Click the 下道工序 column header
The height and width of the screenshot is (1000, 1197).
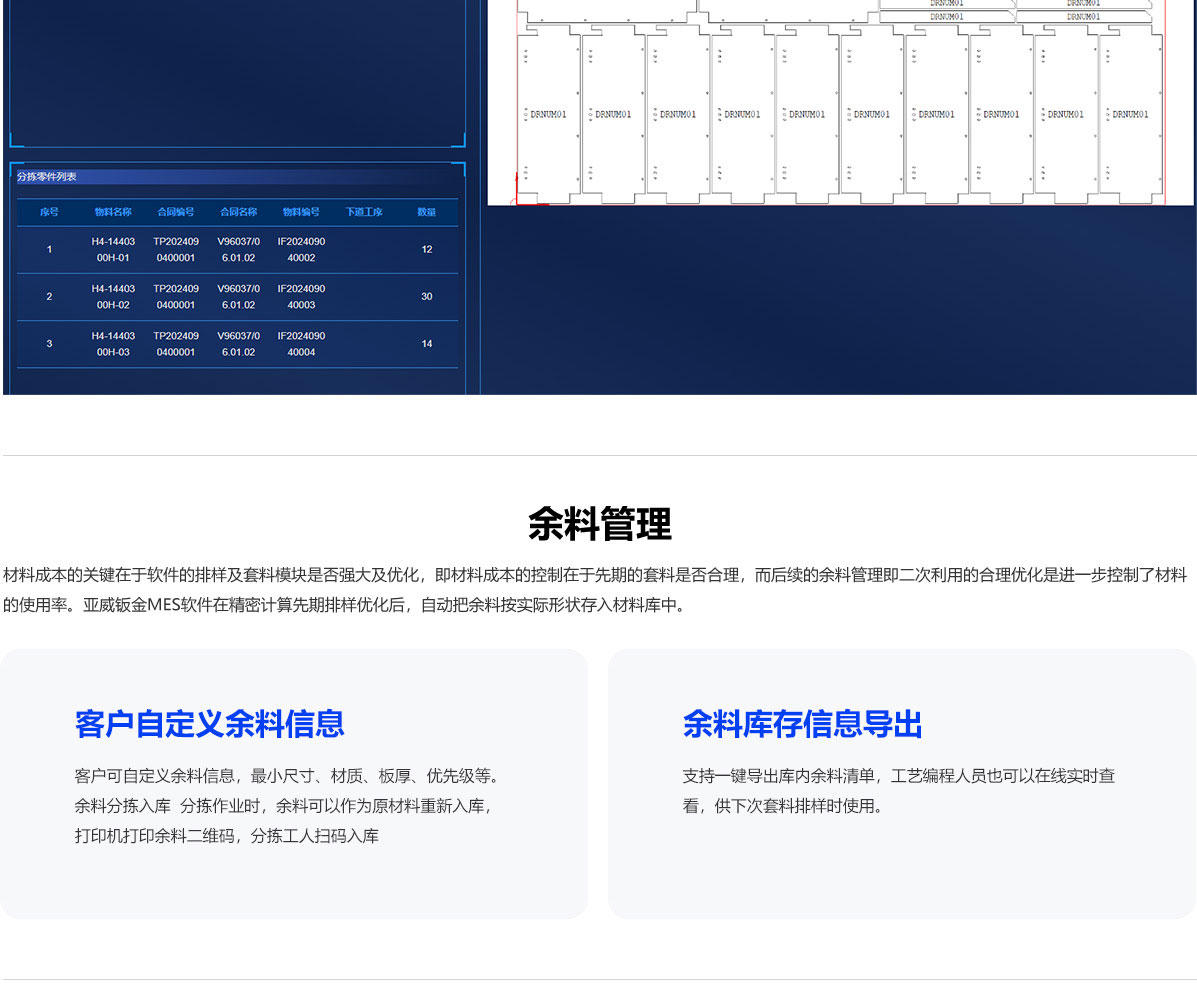pos(364,212)
